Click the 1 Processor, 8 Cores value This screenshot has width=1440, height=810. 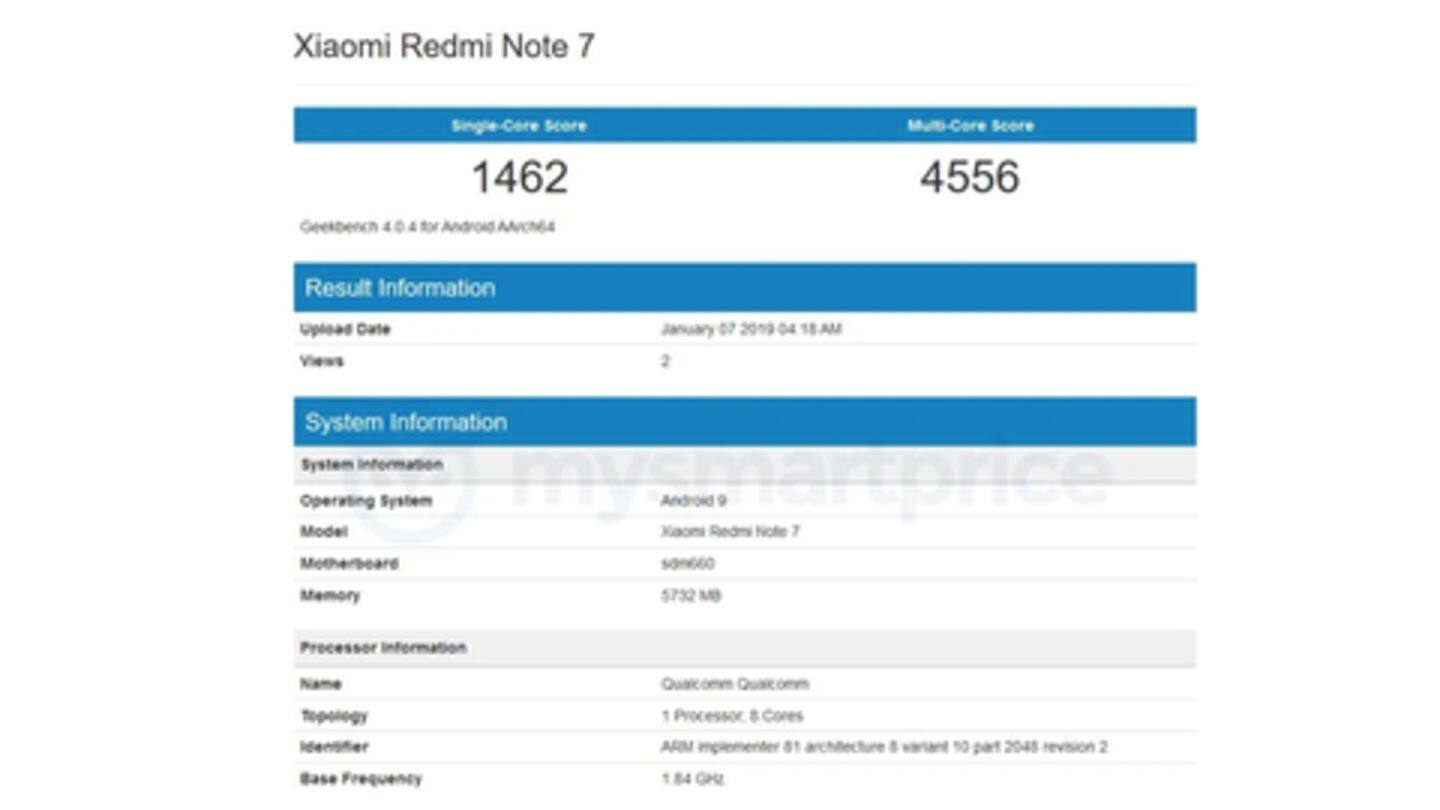click(732, 716)
